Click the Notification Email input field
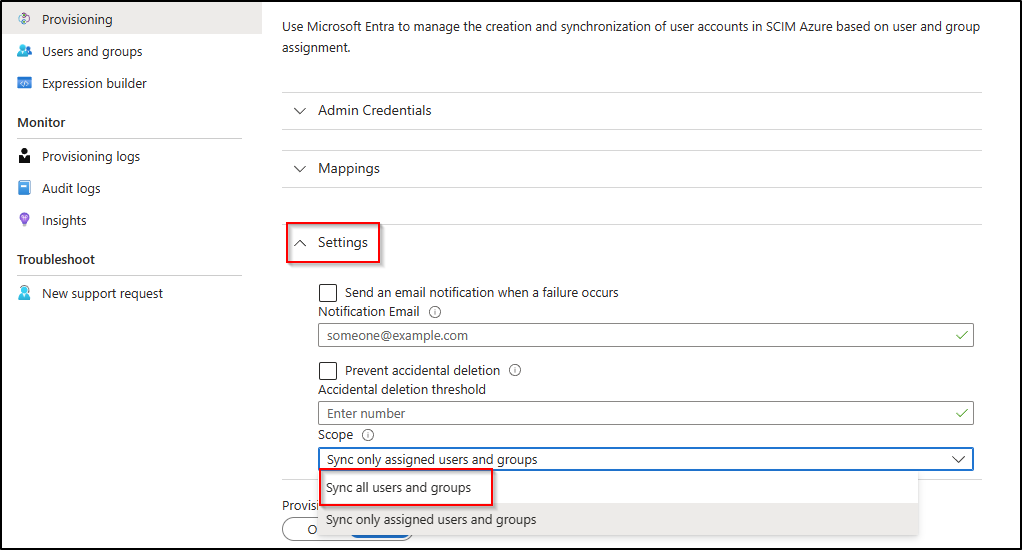The image size is (1022, 550). pos(635,336)
